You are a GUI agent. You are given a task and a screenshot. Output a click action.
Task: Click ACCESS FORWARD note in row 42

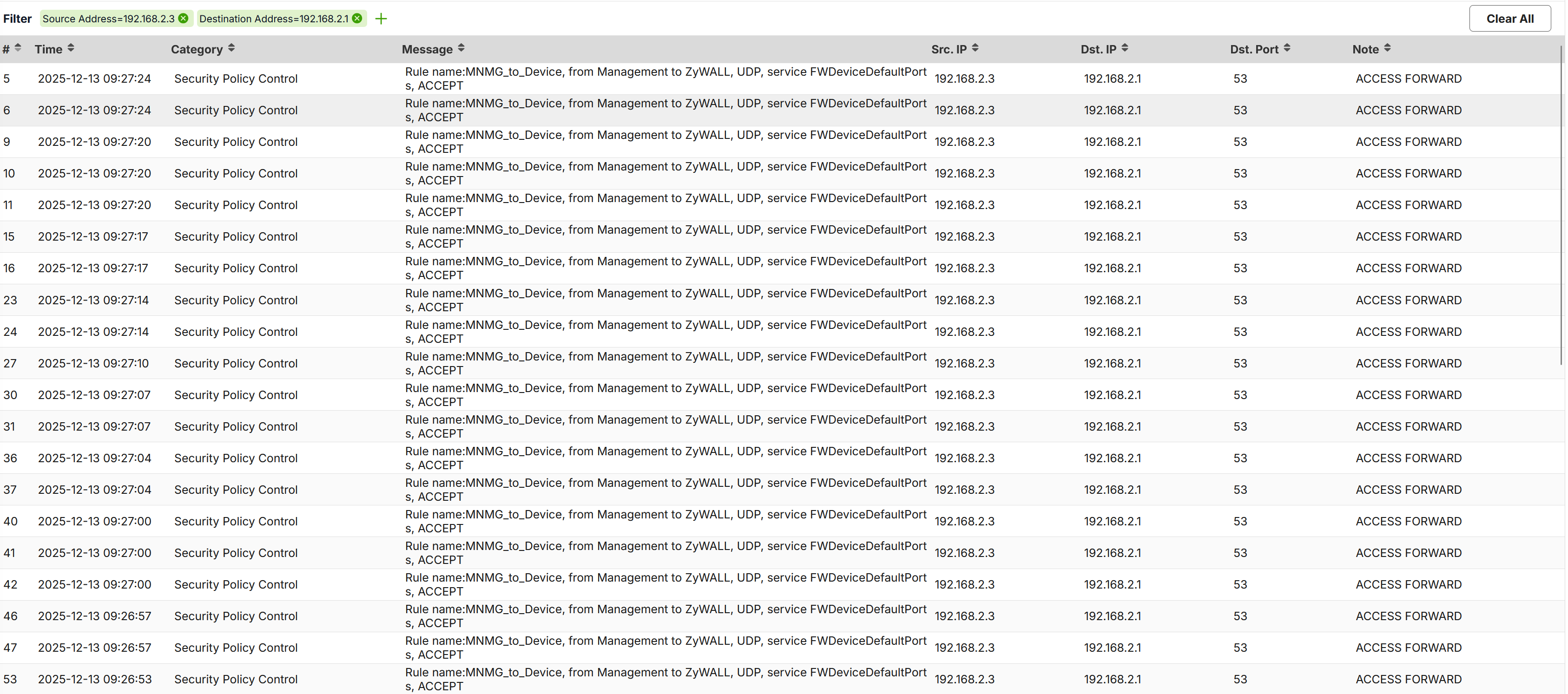click(x=1408, y=584)
